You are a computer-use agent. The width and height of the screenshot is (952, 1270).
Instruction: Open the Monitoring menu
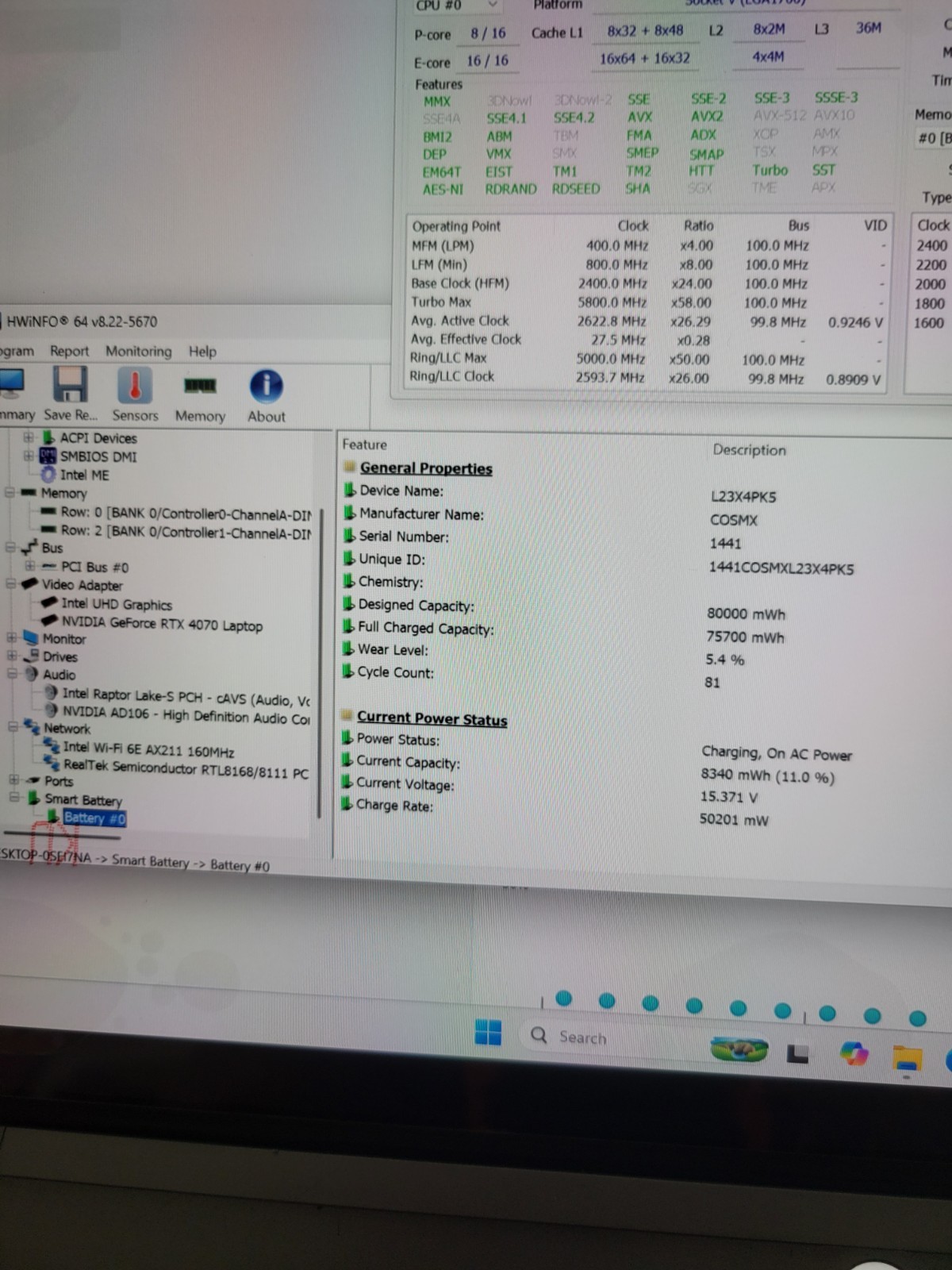tap(138, 351)
